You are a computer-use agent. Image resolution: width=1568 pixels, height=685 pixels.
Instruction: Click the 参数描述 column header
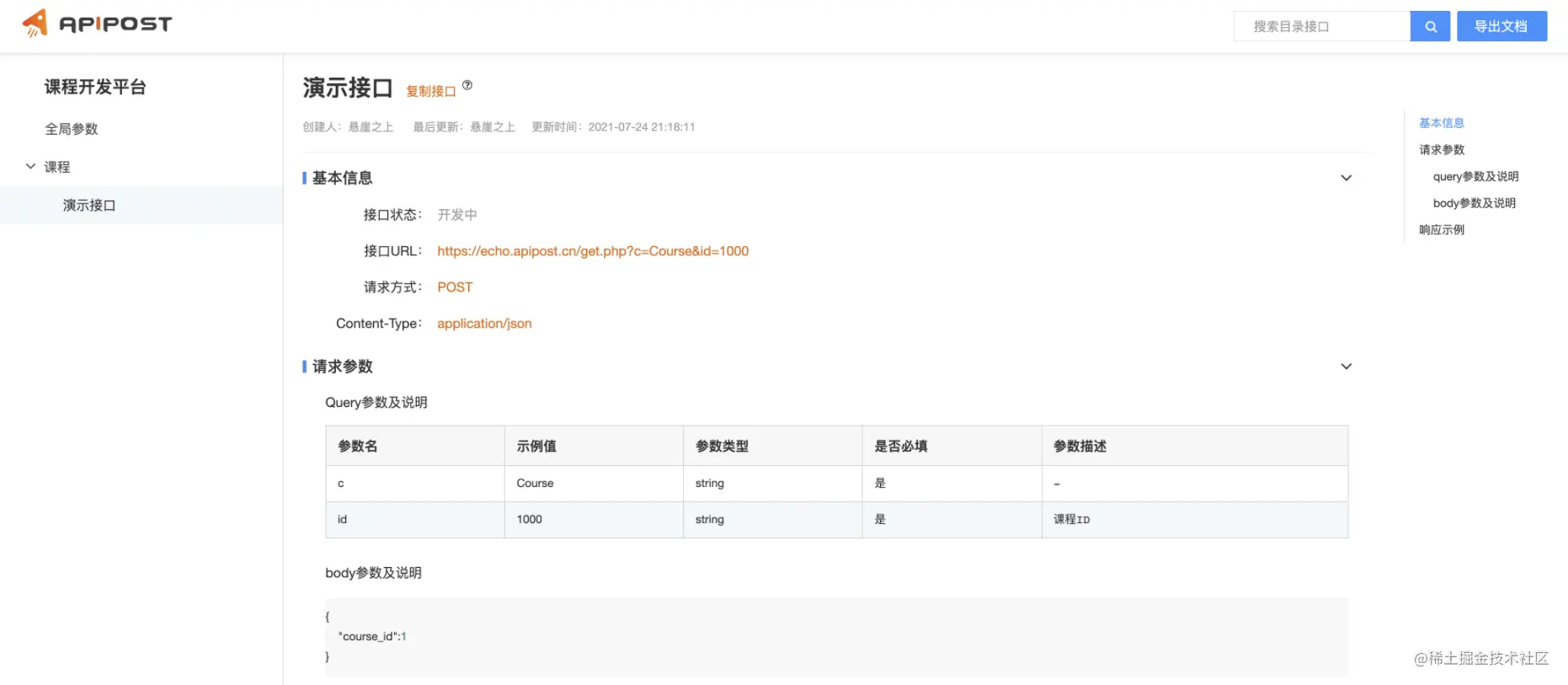click(x=1194, y=446)
